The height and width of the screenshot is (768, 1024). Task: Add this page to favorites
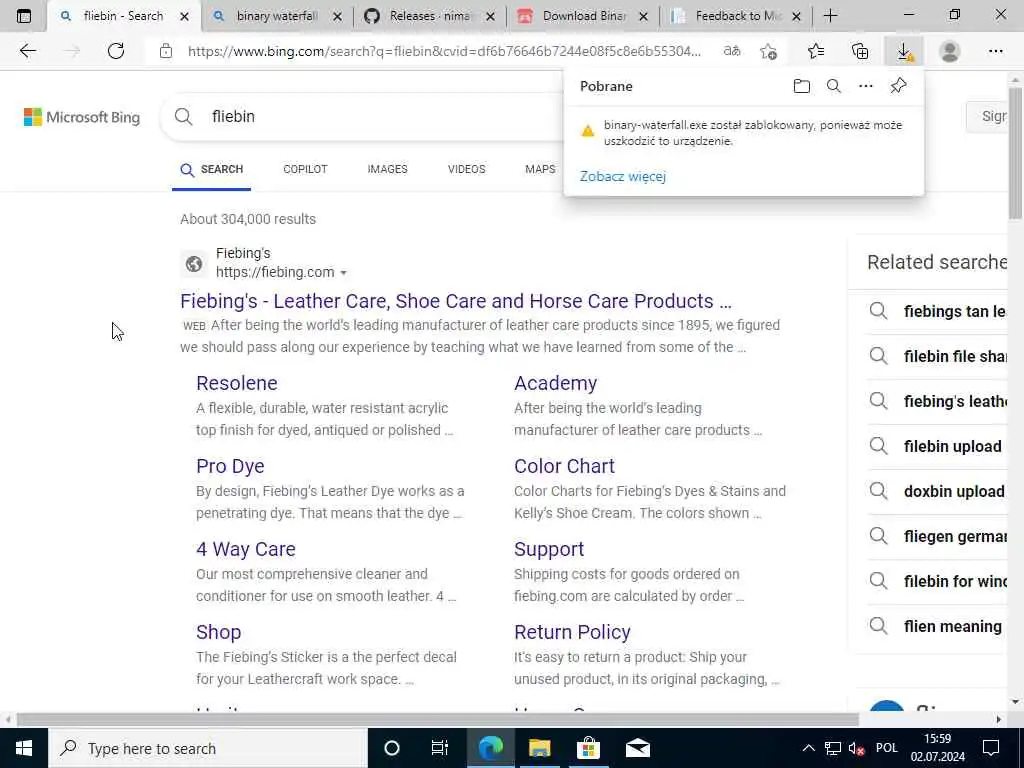(769, 51)
